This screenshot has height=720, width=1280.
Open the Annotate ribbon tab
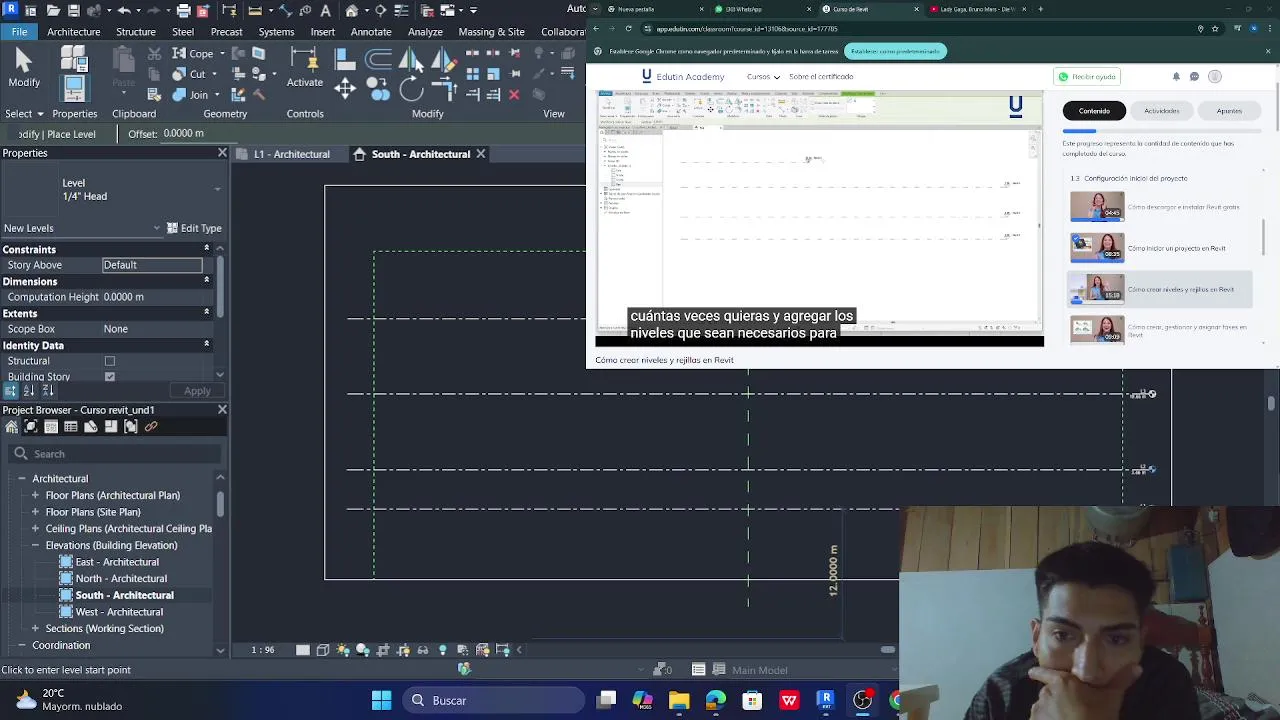point(371,32)
